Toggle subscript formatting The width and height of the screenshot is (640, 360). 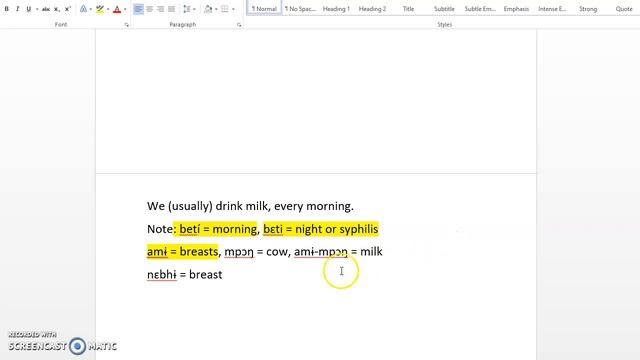57,9
